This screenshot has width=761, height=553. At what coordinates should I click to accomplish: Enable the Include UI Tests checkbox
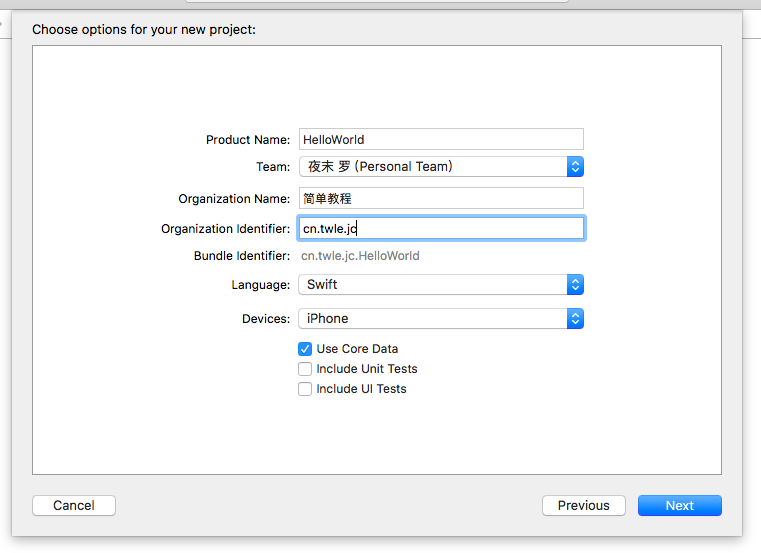[x=305, y=389]
